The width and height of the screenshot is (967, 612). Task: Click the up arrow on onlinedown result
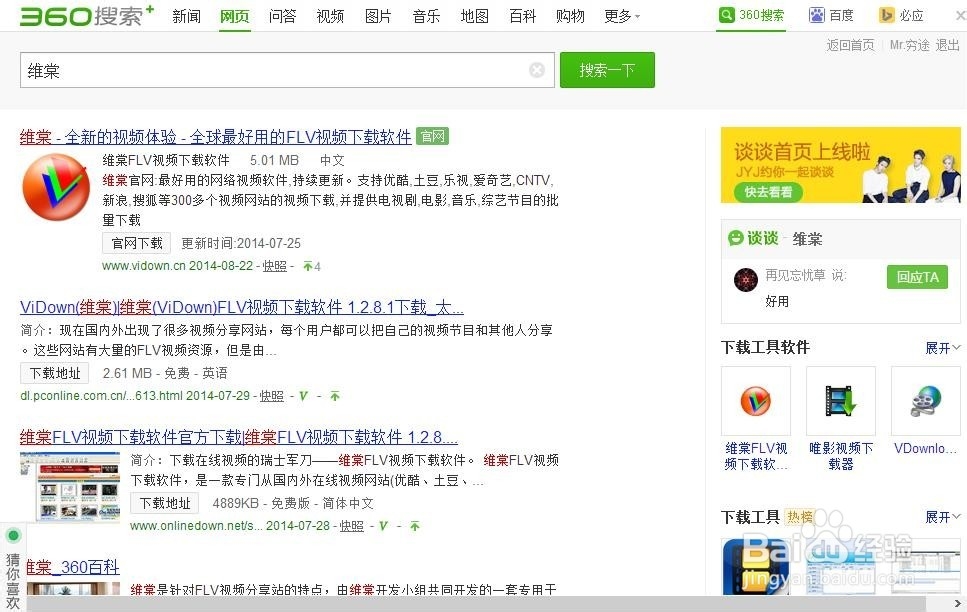[415, 526]
